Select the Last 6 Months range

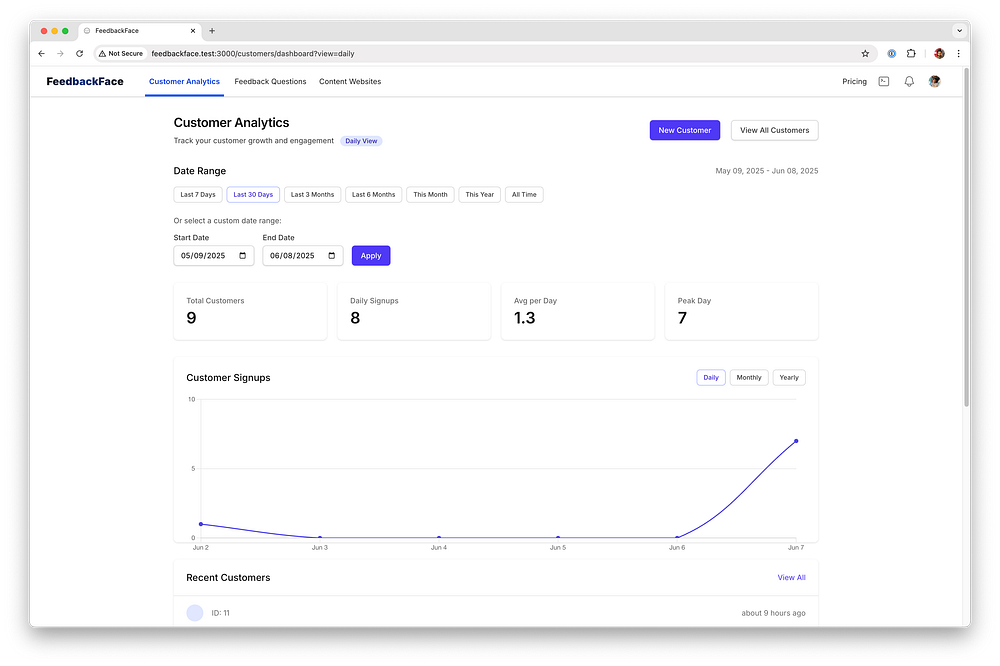[374, 195]
